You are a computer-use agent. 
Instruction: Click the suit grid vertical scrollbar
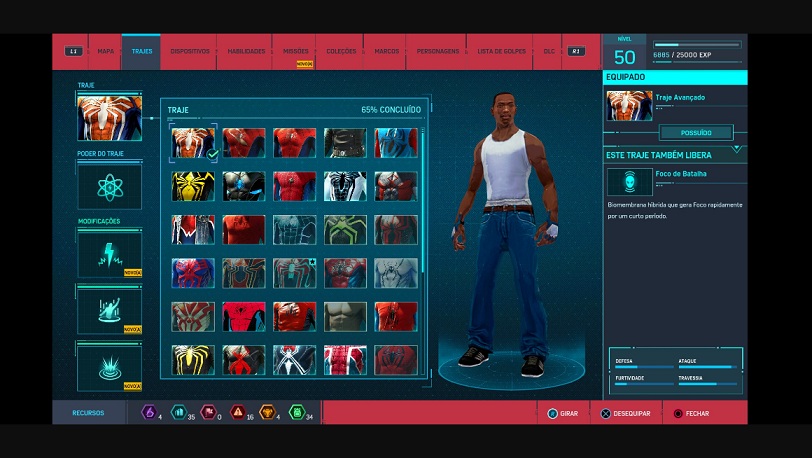(423, 199)
